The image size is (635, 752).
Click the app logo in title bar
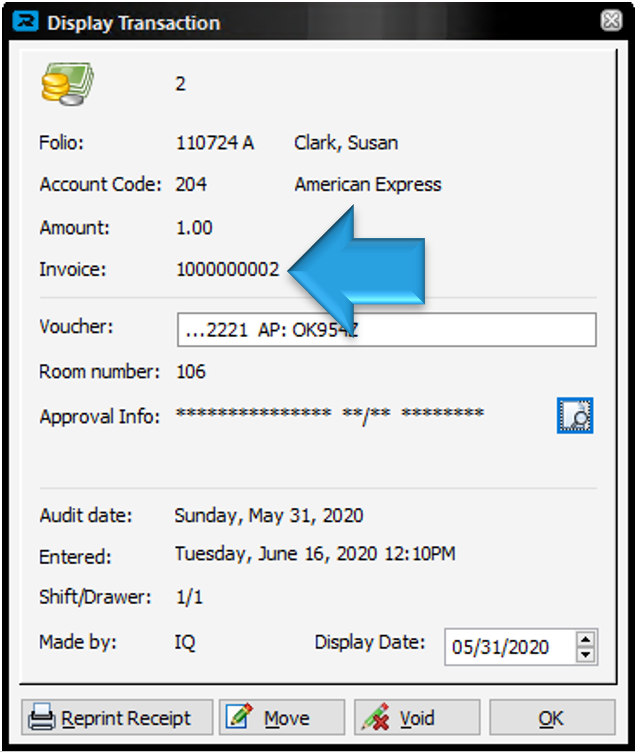pos(30,22)
